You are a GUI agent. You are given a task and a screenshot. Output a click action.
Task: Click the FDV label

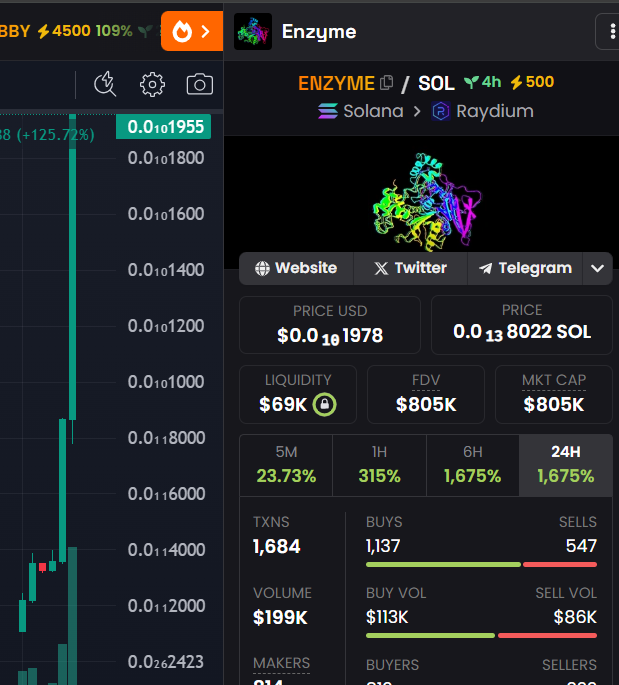tap(426, 380)
